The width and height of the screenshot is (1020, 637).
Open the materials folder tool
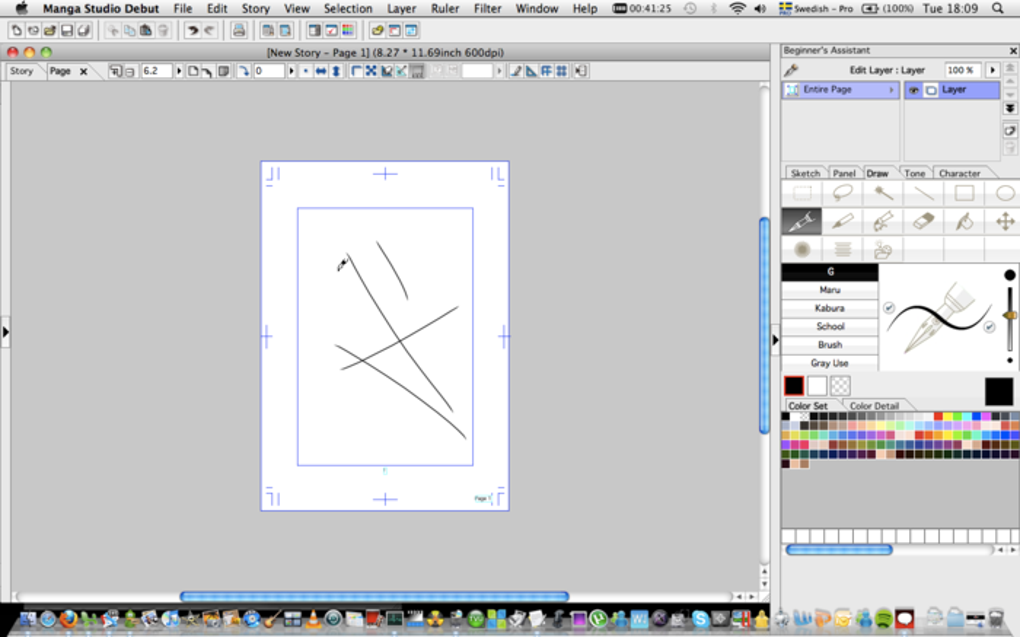[883, 249]
